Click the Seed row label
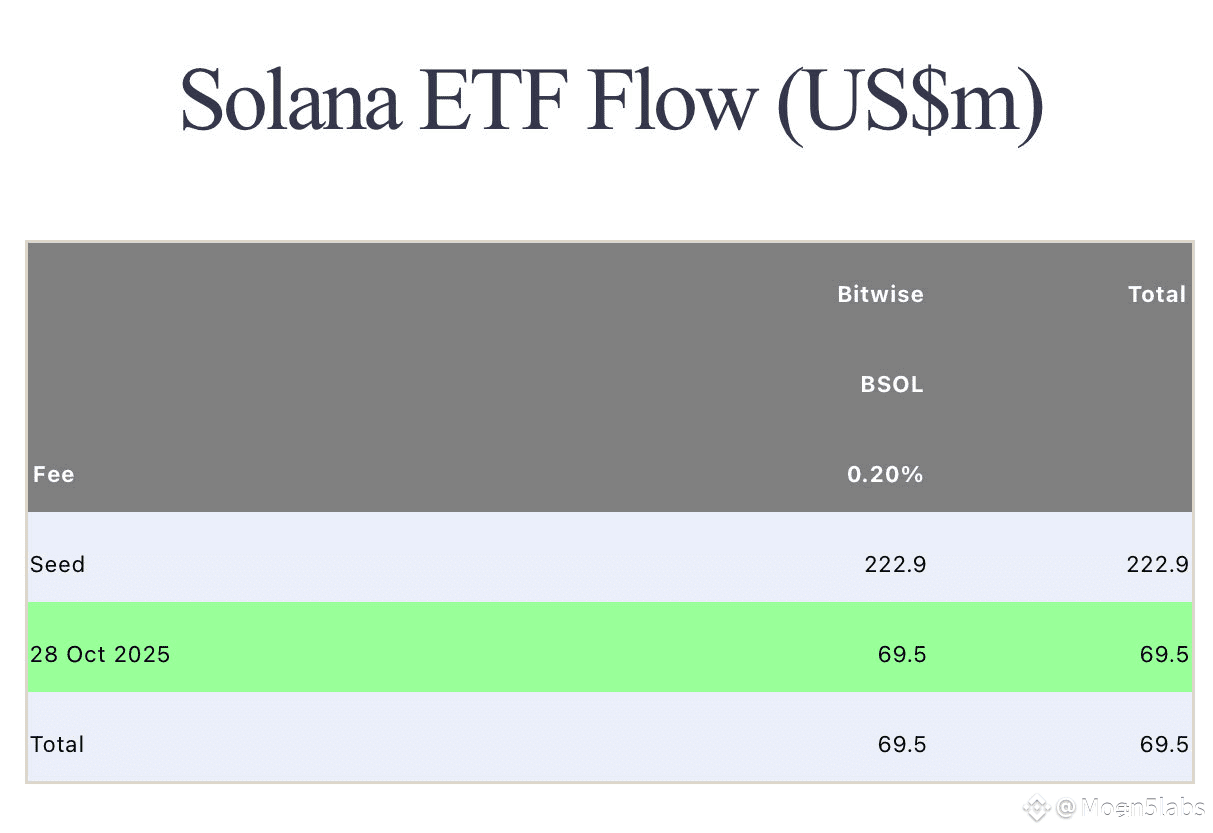This screenshot has height=833, width=1213. (58, 564)
